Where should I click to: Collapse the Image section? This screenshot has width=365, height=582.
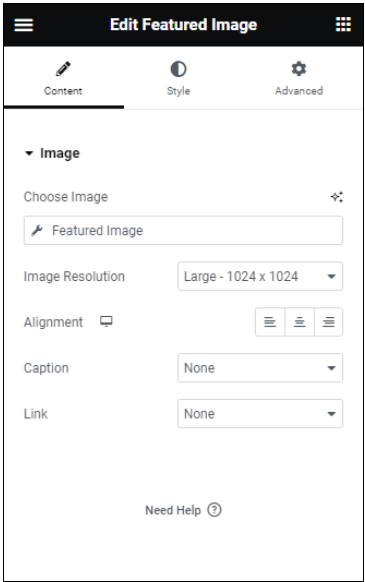coord(52,153)
